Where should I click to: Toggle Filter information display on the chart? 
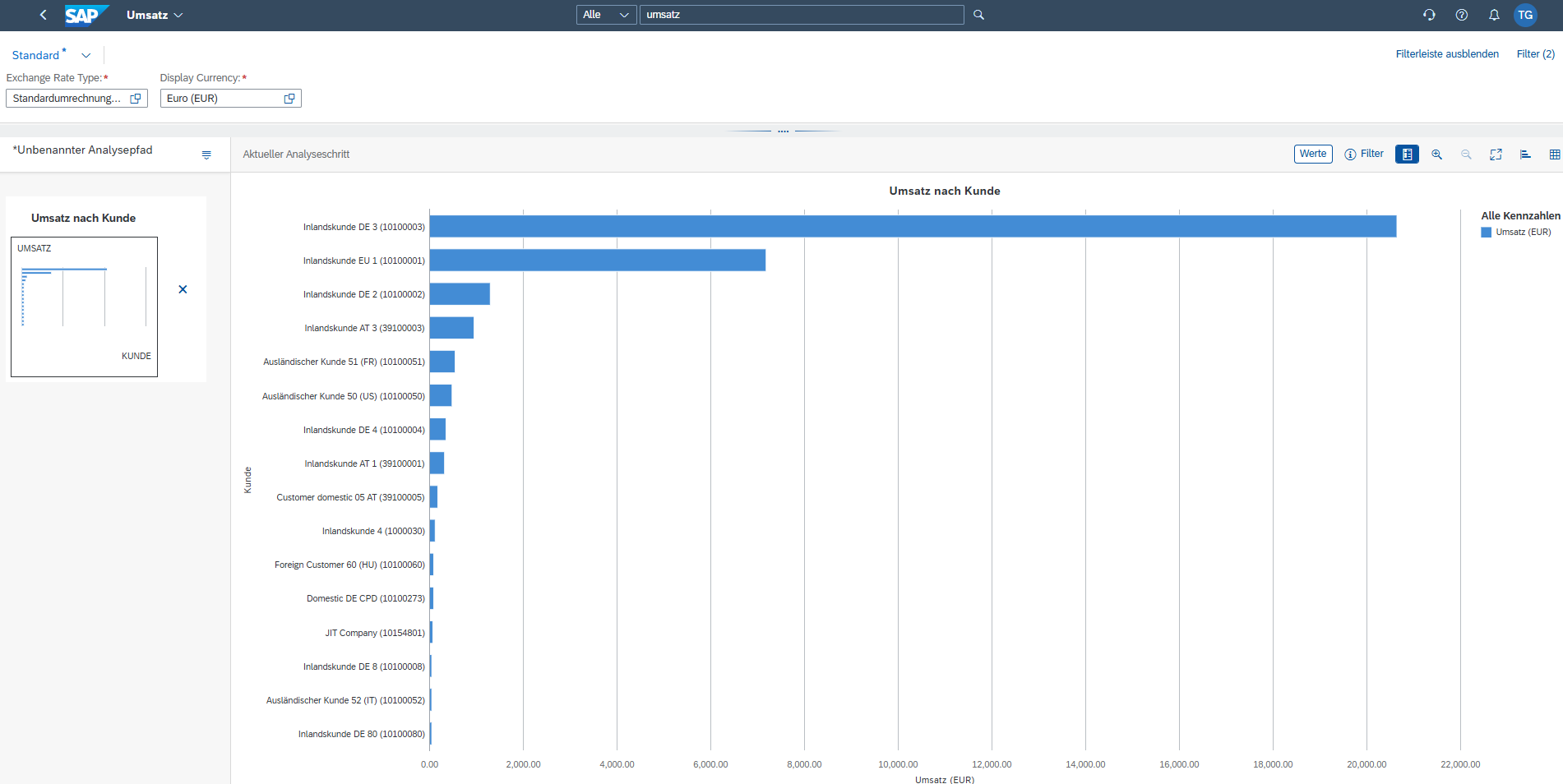pos(1364,154)
